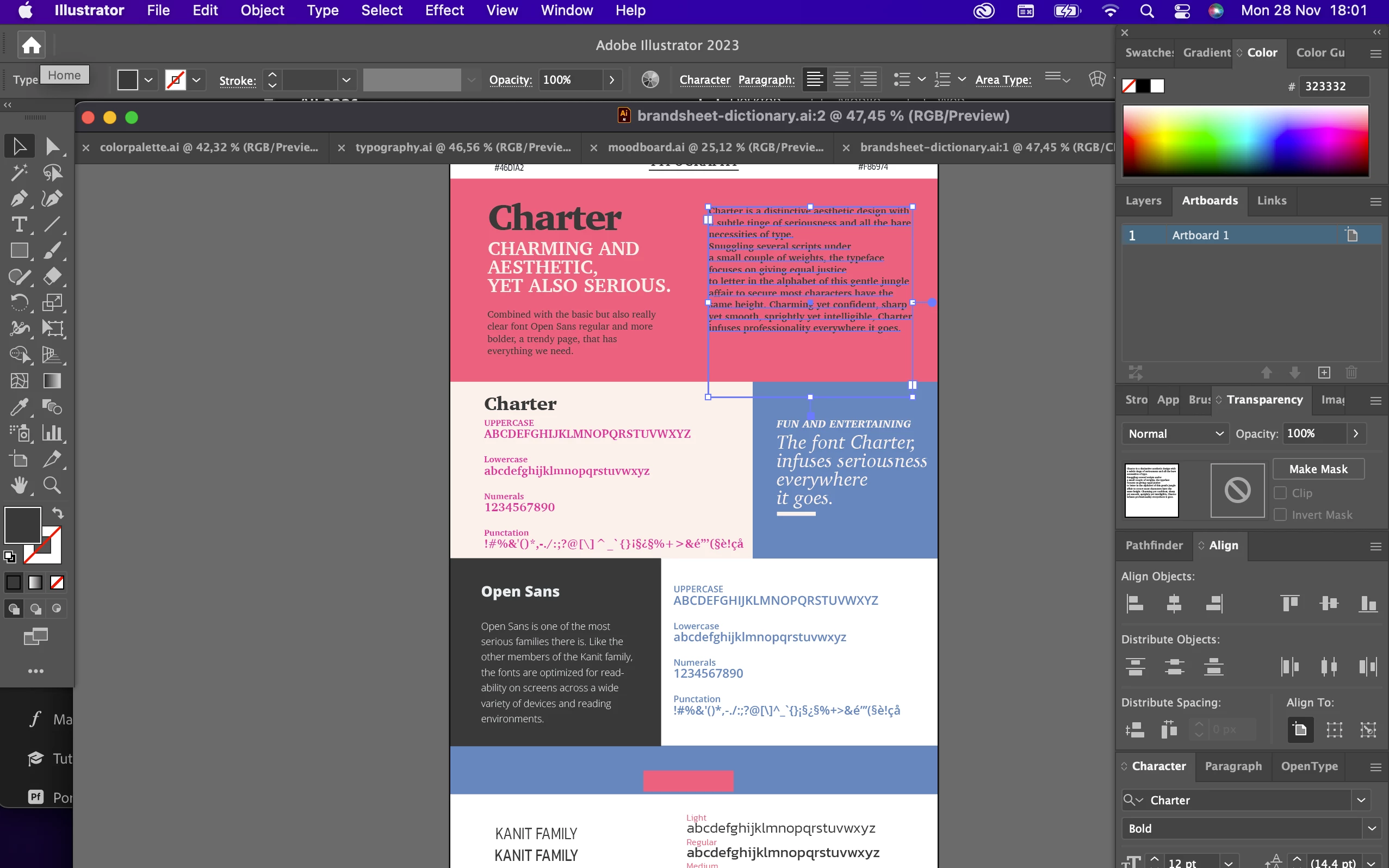Select the Type tool
The image size is (1389, 868).
tap(19, 225)
